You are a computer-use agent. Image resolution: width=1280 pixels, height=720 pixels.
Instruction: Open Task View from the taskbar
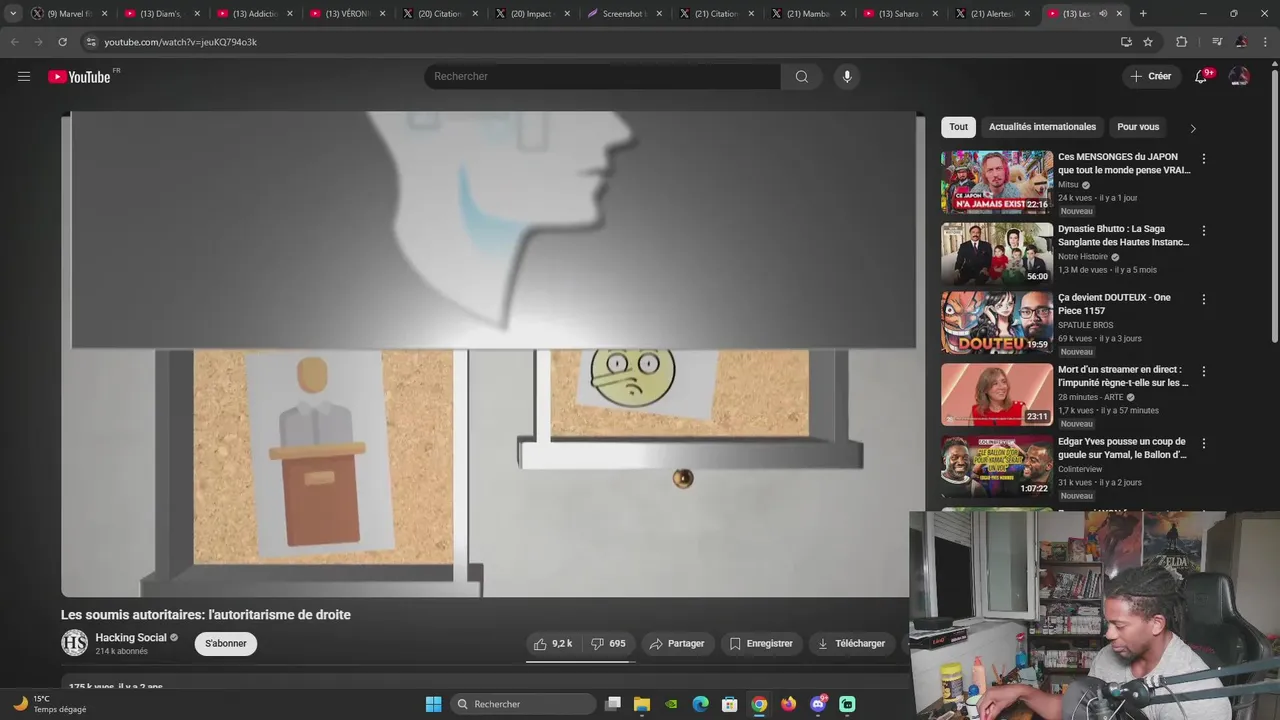click(613, 704)
